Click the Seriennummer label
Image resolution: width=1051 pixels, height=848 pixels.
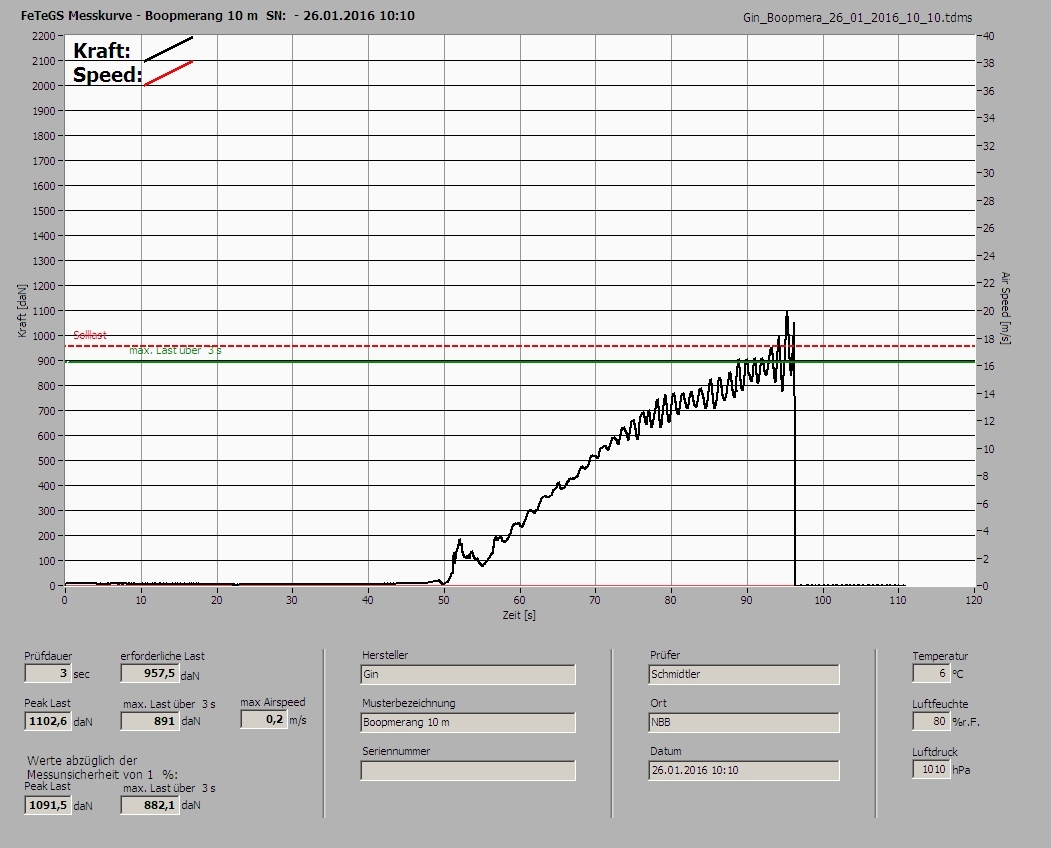(x=396, y=751)
